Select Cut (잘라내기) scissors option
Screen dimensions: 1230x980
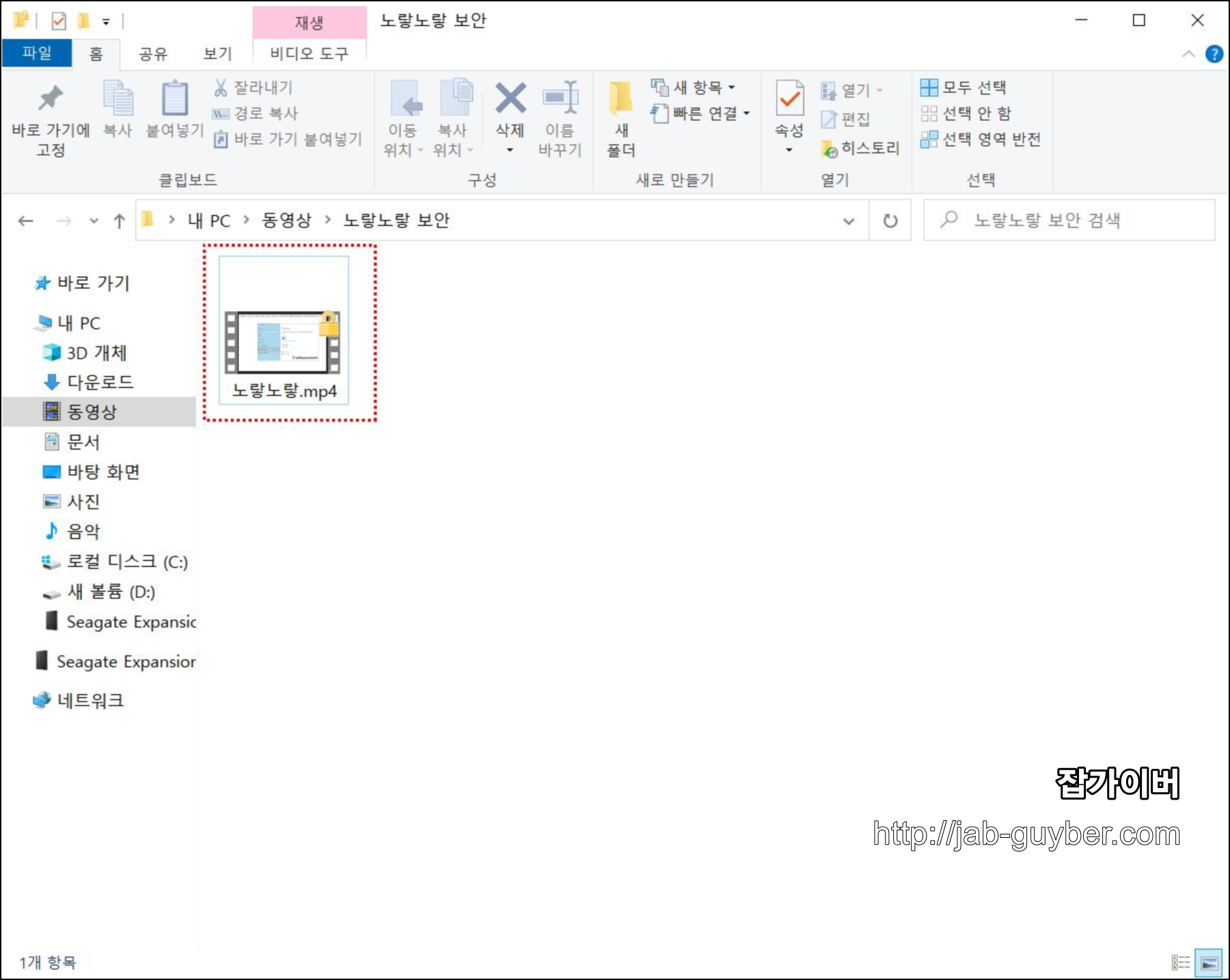pyautogui.click(x=254, y=87)
